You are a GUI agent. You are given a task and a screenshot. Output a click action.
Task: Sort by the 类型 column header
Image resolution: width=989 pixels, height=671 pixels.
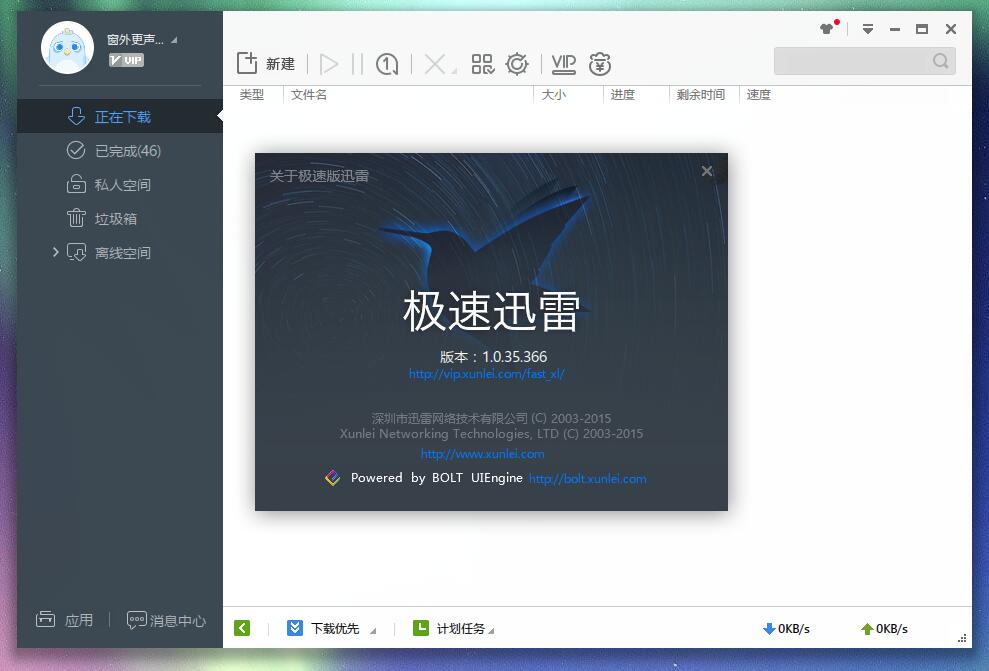click(252, 95)
